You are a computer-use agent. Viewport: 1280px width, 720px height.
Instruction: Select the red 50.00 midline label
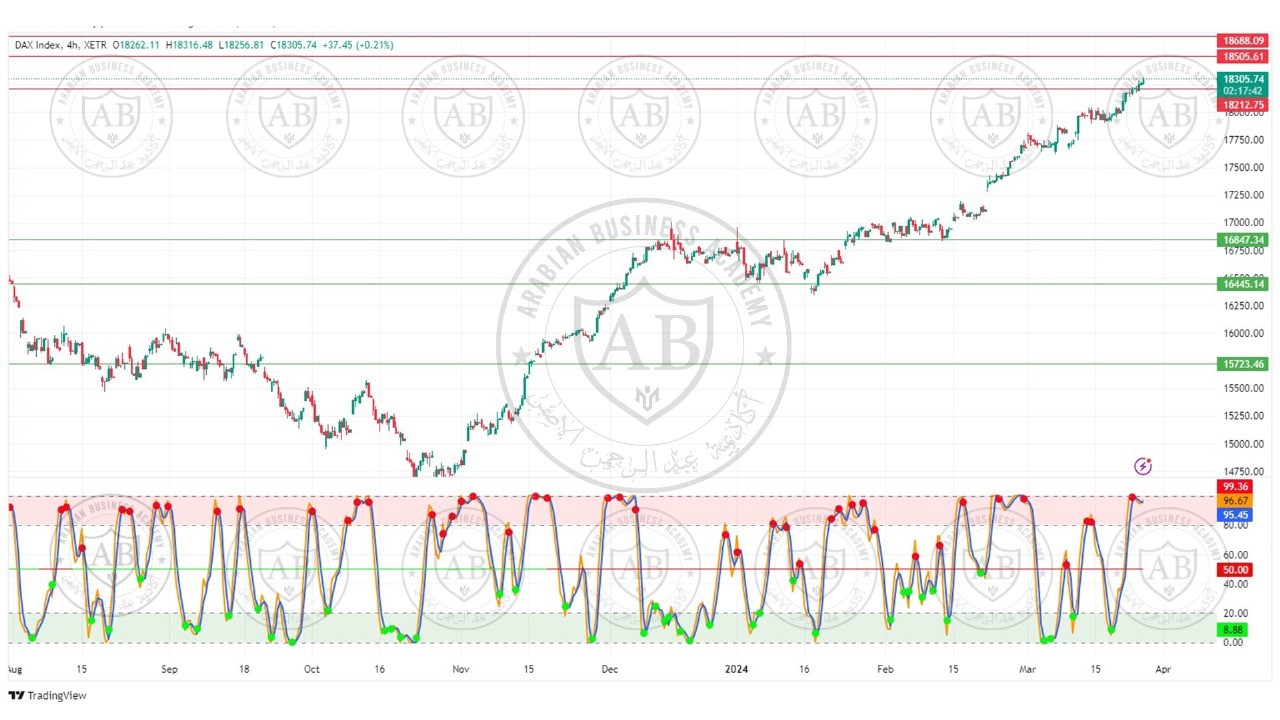[1233, 570]
